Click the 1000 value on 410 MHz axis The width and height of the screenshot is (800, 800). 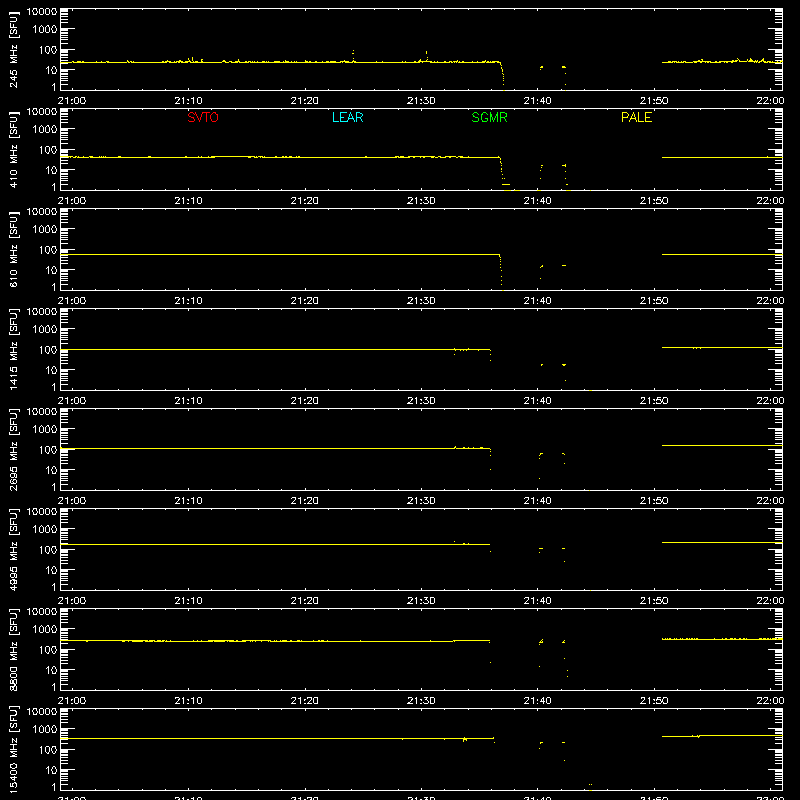pos(45,130)
